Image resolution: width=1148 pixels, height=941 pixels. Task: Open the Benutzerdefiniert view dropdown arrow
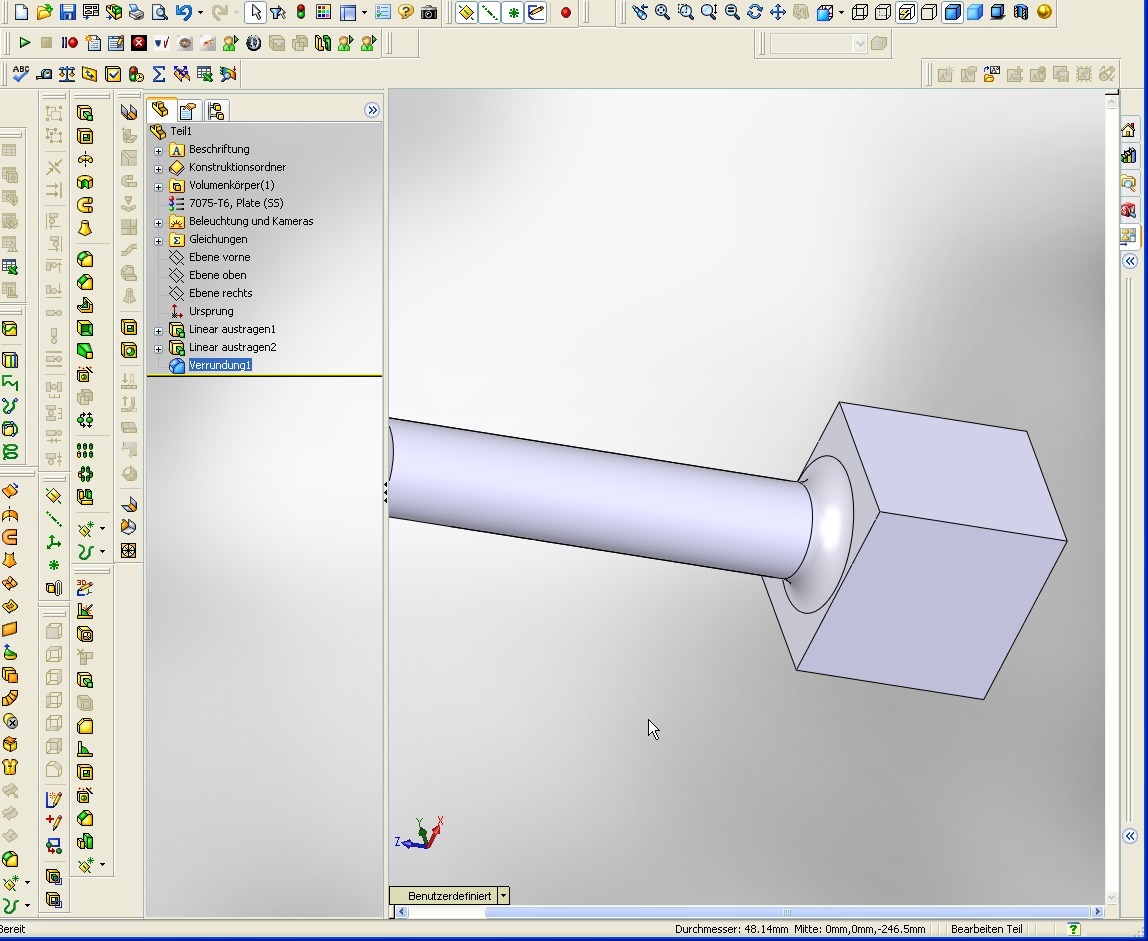503,896
